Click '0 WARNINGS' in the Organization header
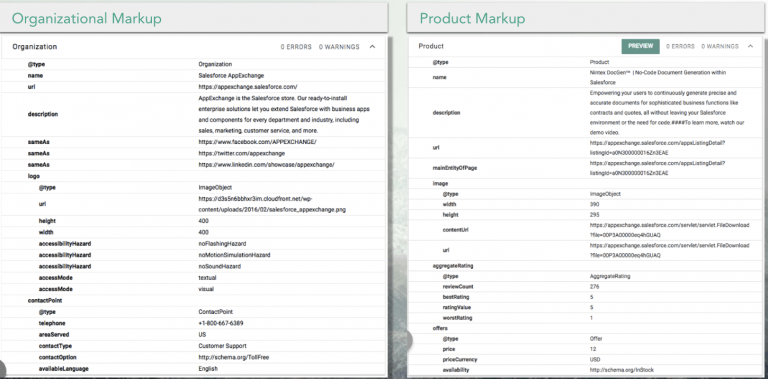768x379 pixels. tap(339, 47)
